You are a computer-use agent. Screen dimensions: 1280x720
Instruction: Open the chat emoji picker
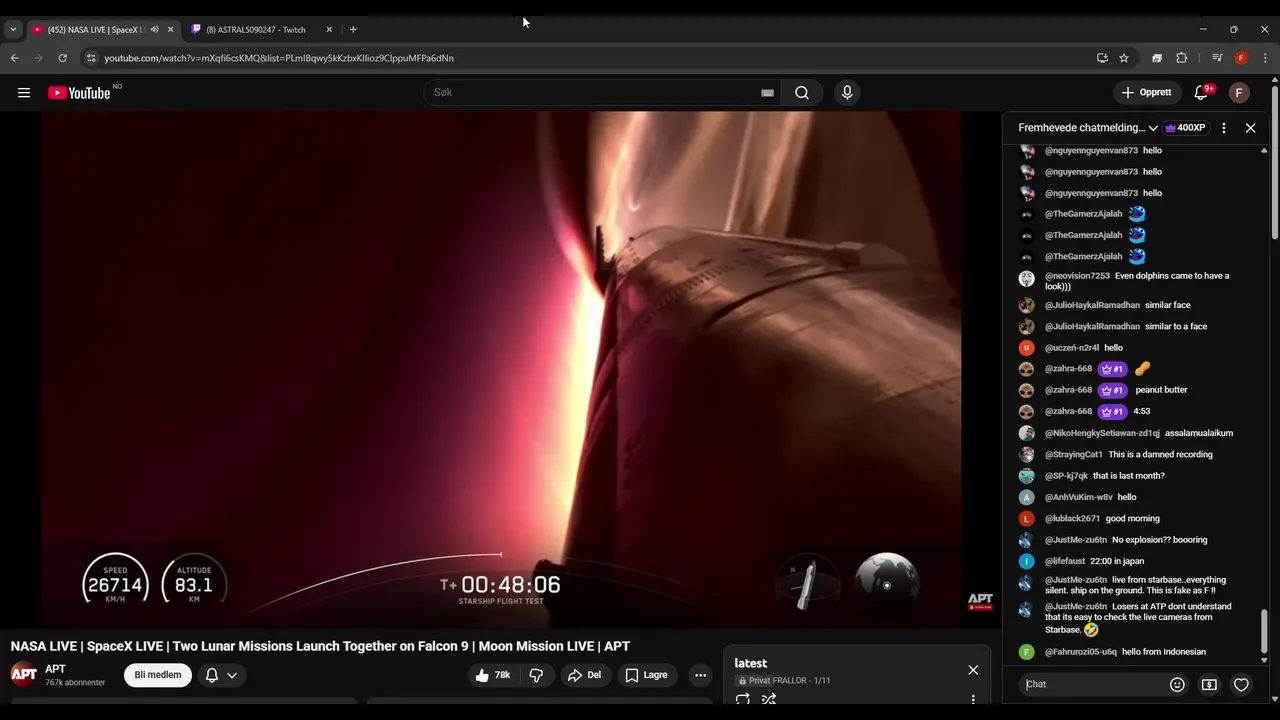(x=1177, y=685)
